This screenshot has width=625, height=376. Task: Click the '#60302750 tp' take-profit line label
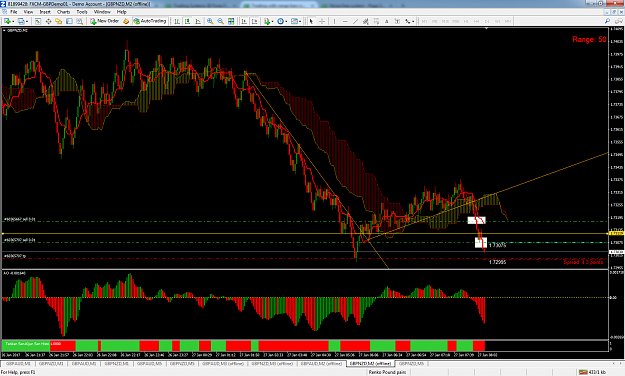pyautogui.click(x=15, y=256)
